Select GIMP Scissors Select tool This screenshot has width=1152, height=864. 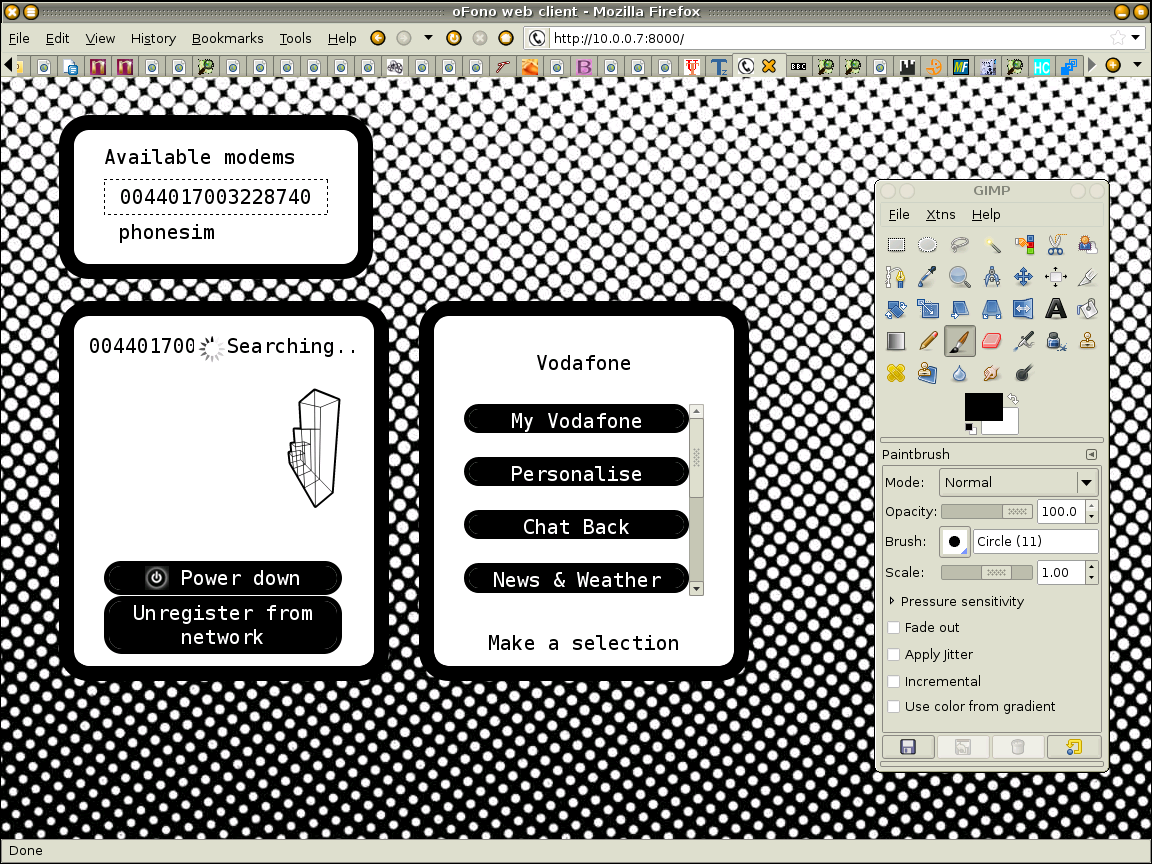pyautogui.click(x=1056, y=245)
